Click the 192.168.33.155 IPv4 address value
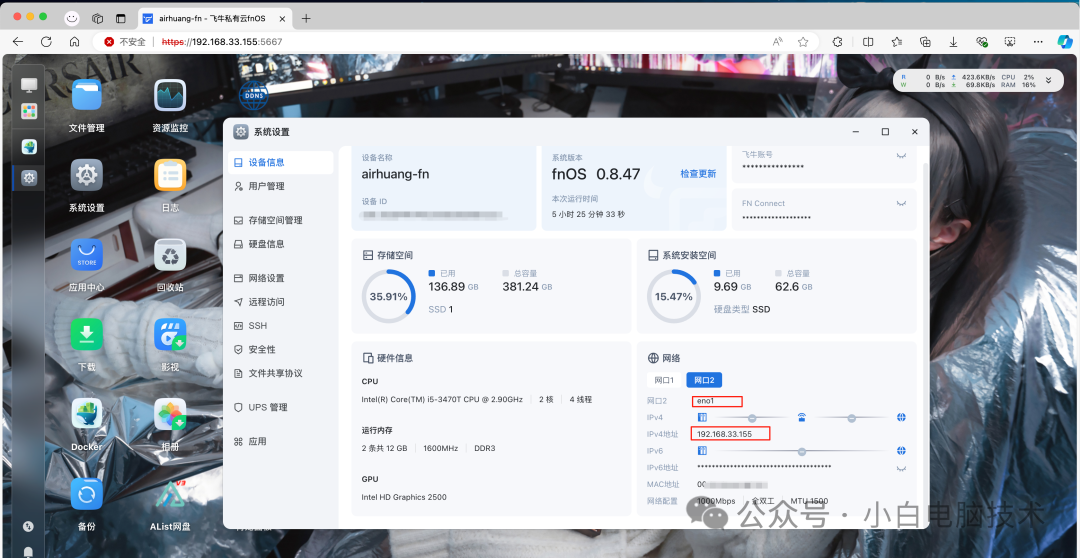The width and height of the screenshot is (1080, 558). point(724,434)
